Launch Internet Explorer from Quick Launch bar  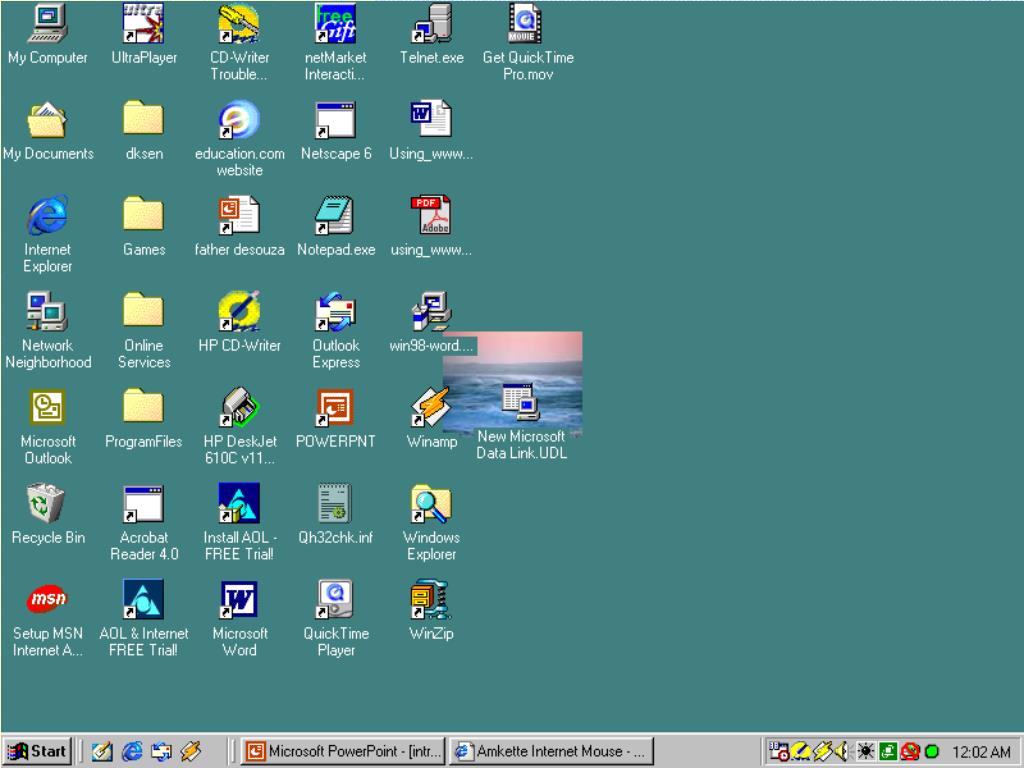pyautogui.click(x=131, y=751)
